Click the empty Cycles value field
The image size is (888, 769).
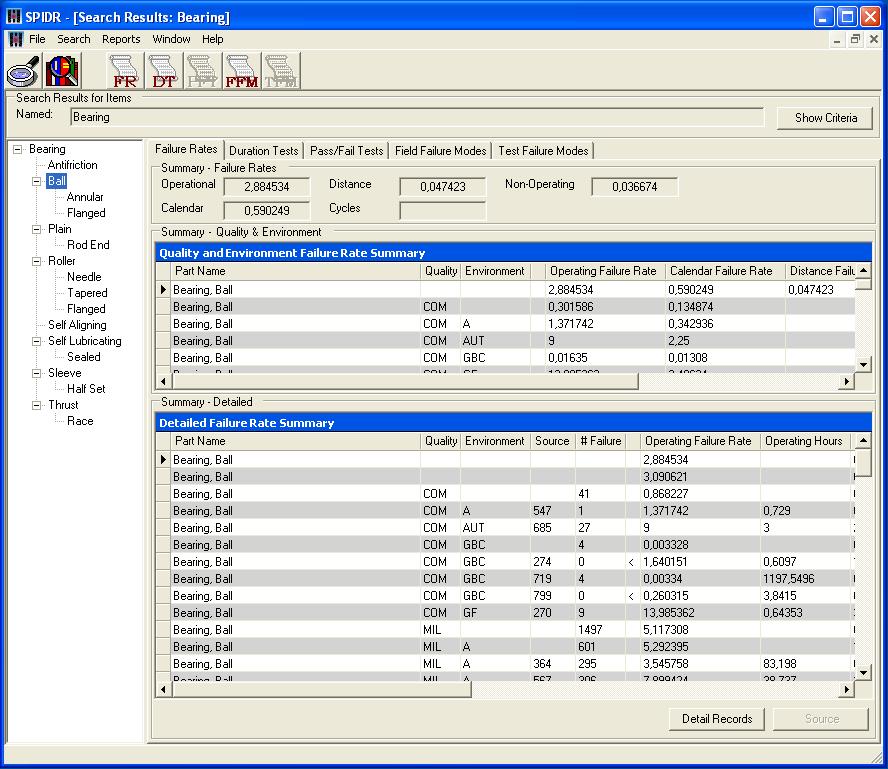pos(442,211)
